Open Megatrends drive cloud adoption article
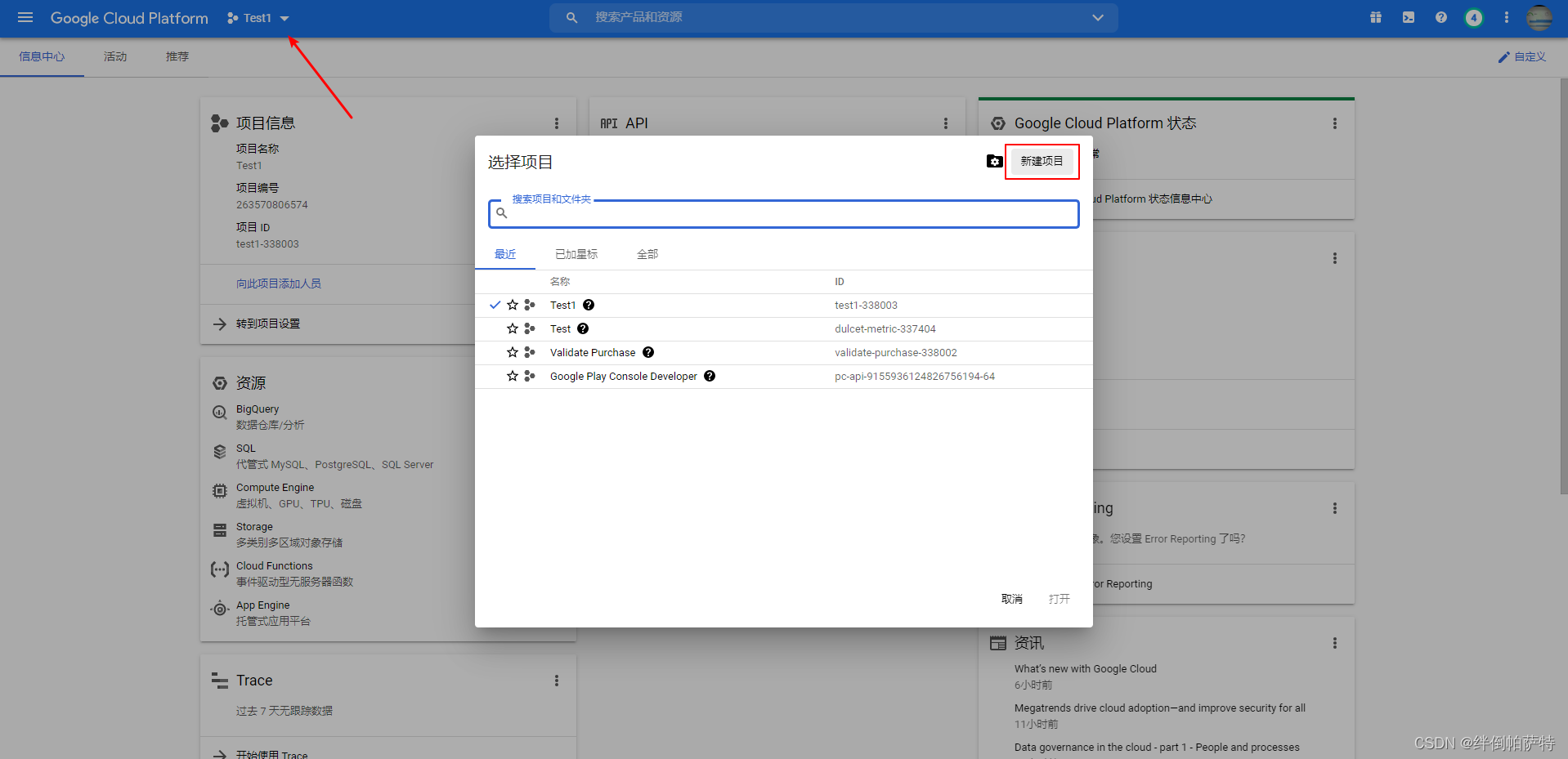The width and height of the screenshot is (1568, 759). [x=1160, y=708]
